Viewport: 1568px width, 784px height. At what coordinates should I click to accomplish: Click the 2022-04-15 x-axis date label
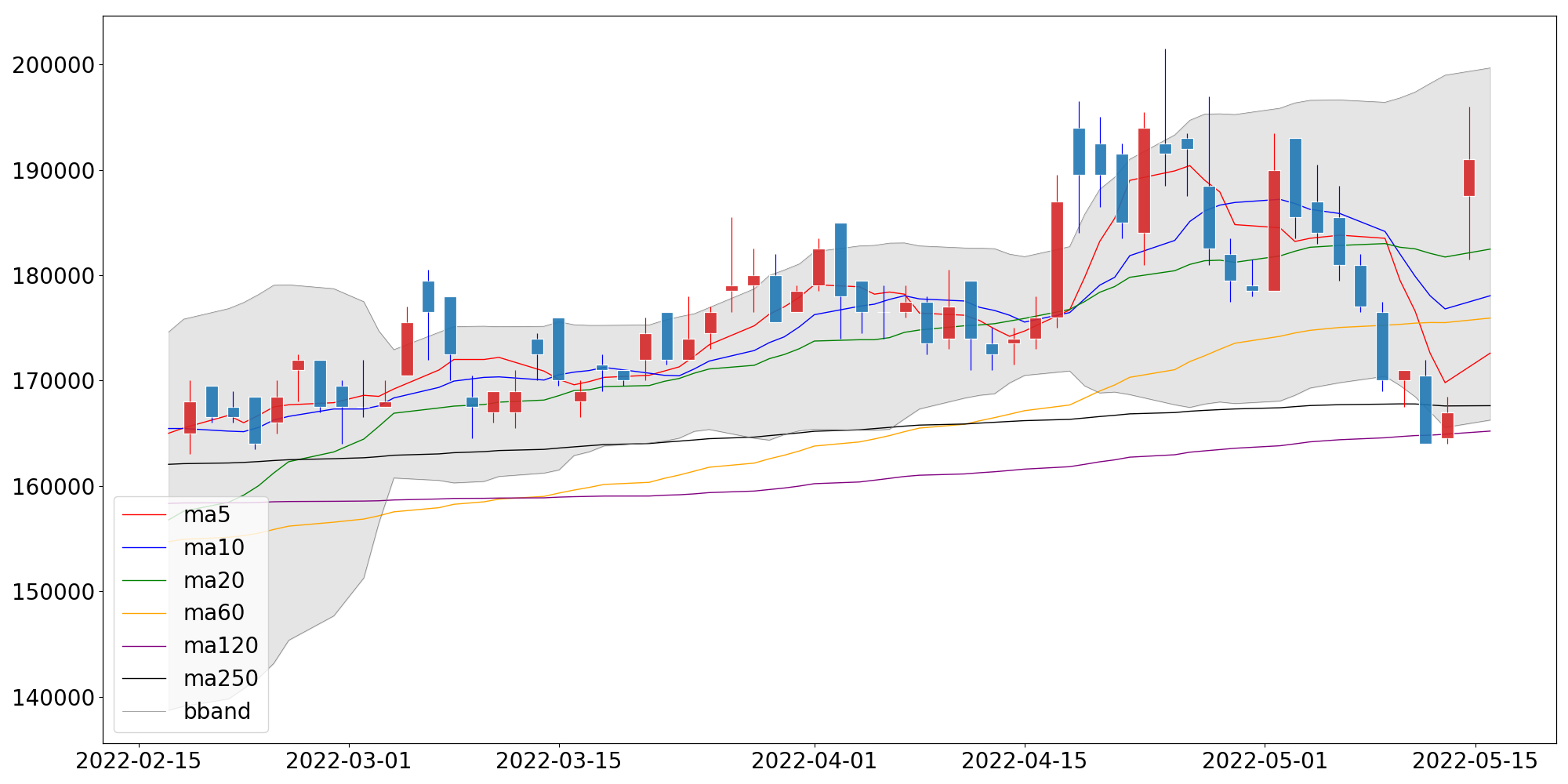coord(1025,761)
